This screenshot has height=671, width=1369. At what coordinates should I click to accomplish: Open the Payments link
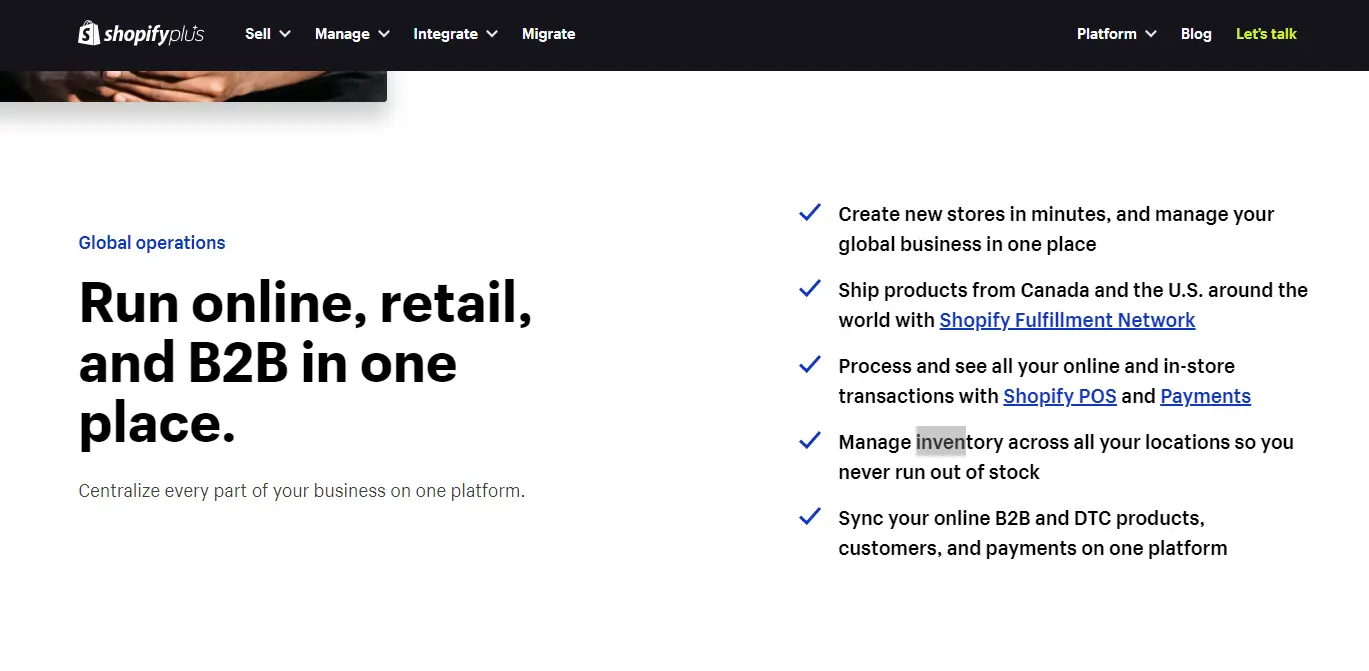click(x=1205, y=396)
